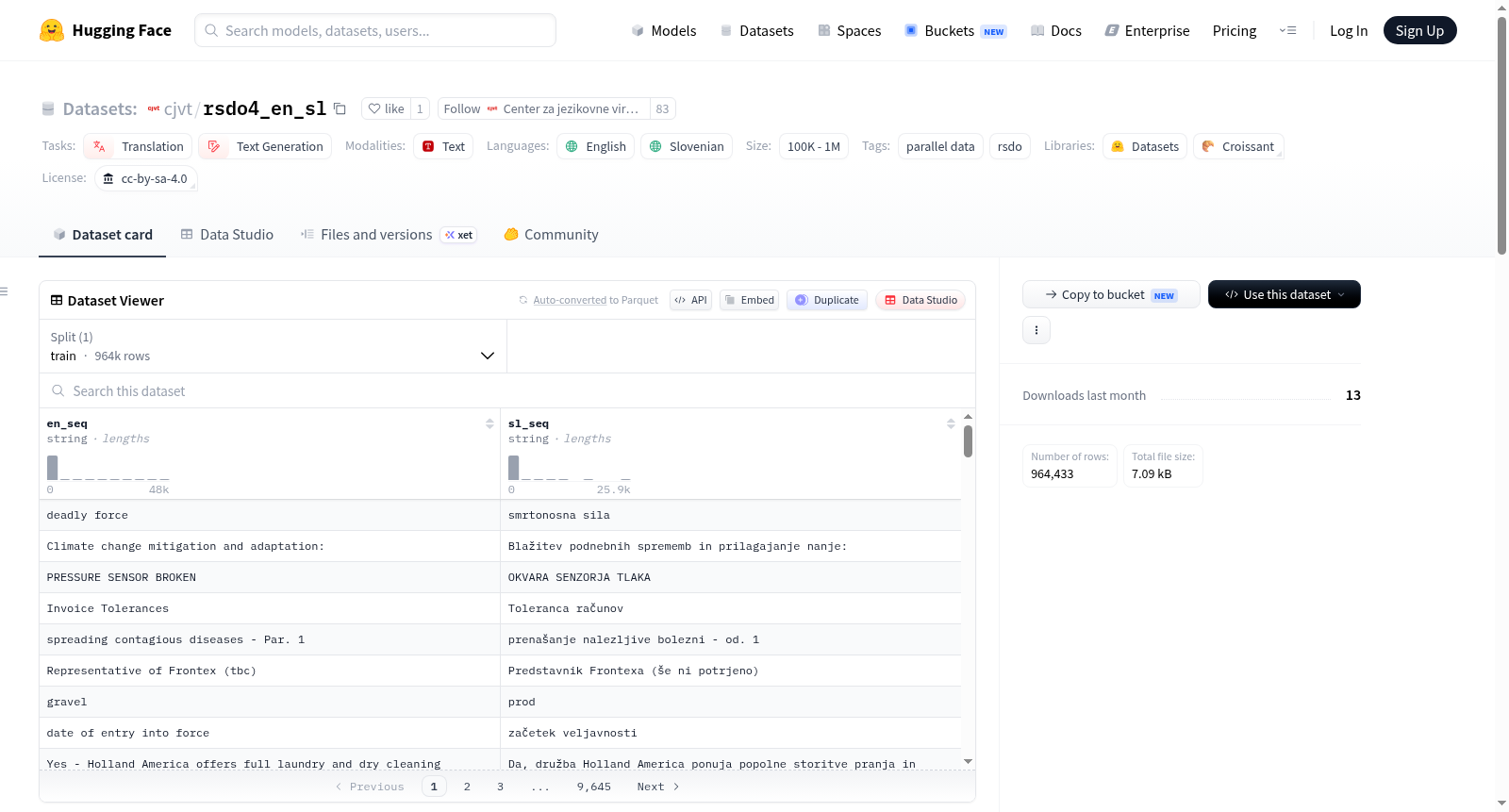Like the dataset with heart button
The image size is (1509, 812).
point(386,108)
